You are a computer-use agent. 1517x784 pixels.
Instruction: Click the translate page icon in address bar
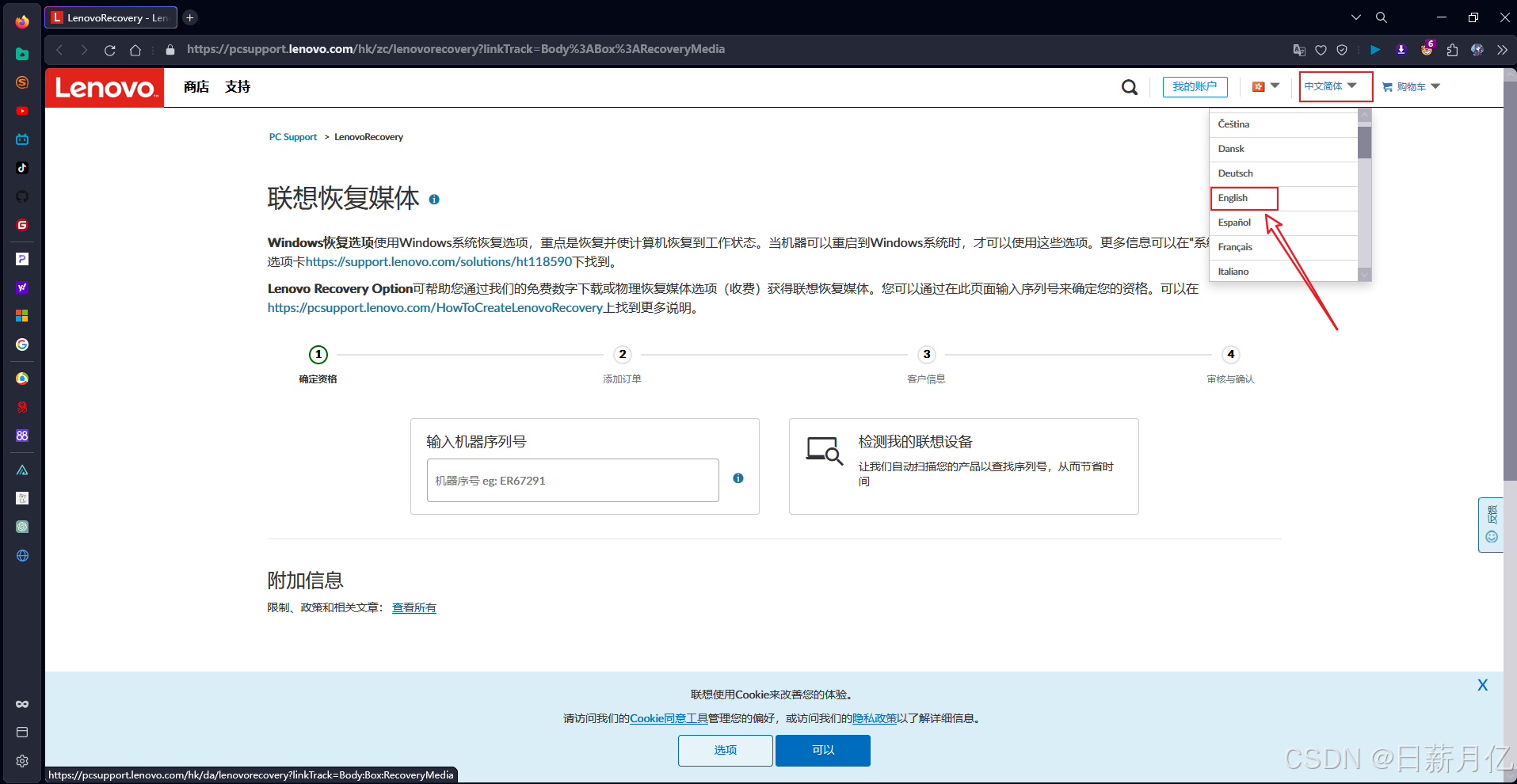click(x=1299, y=50)
